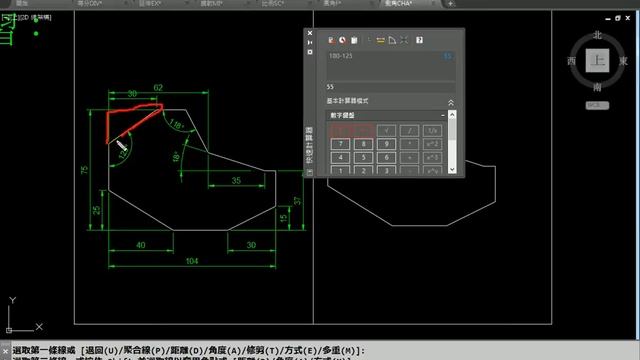Click the Clear History icon in QuickCalc

342,40
